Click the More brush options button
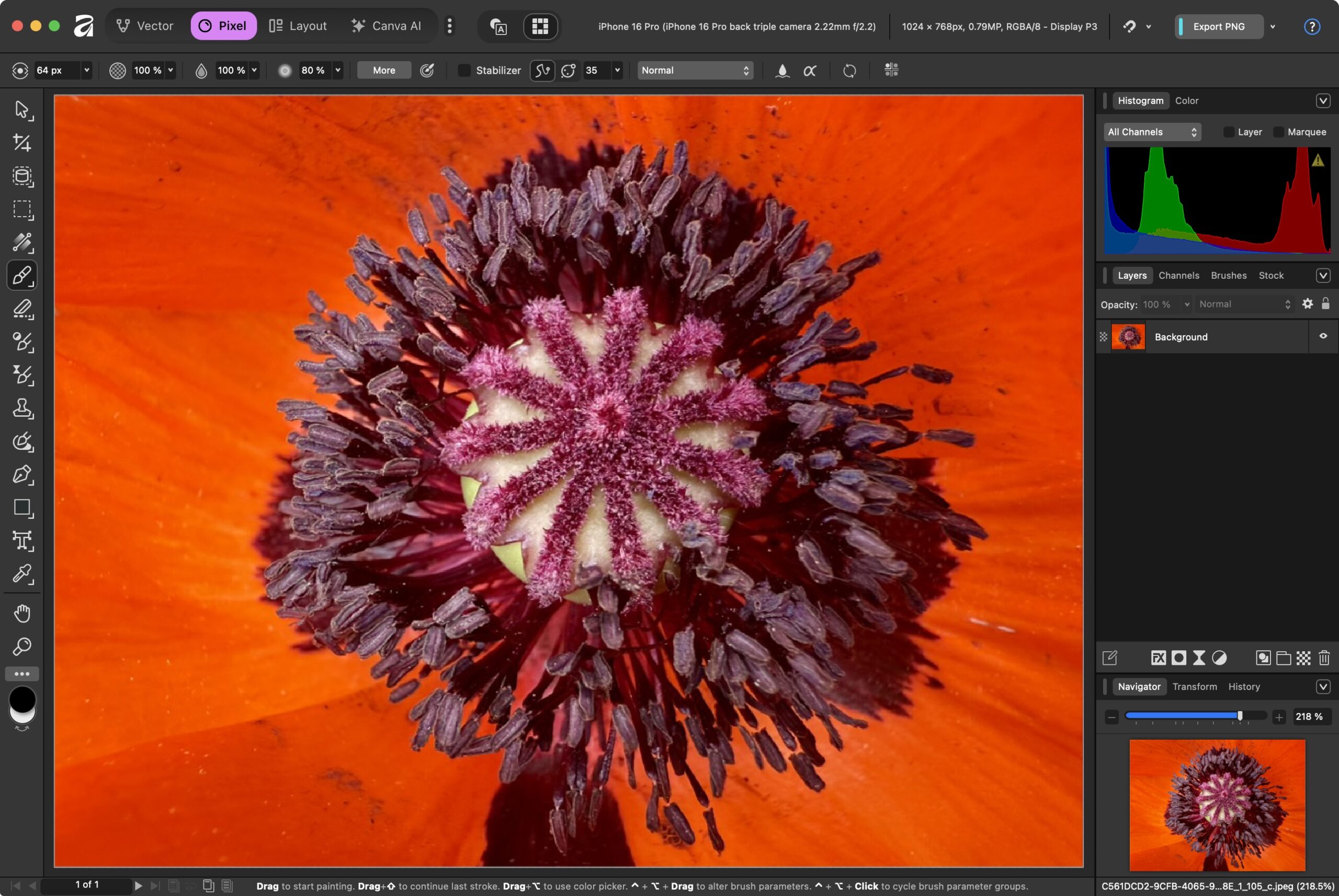The image size is (1339, 896). (x=383, y=70)
